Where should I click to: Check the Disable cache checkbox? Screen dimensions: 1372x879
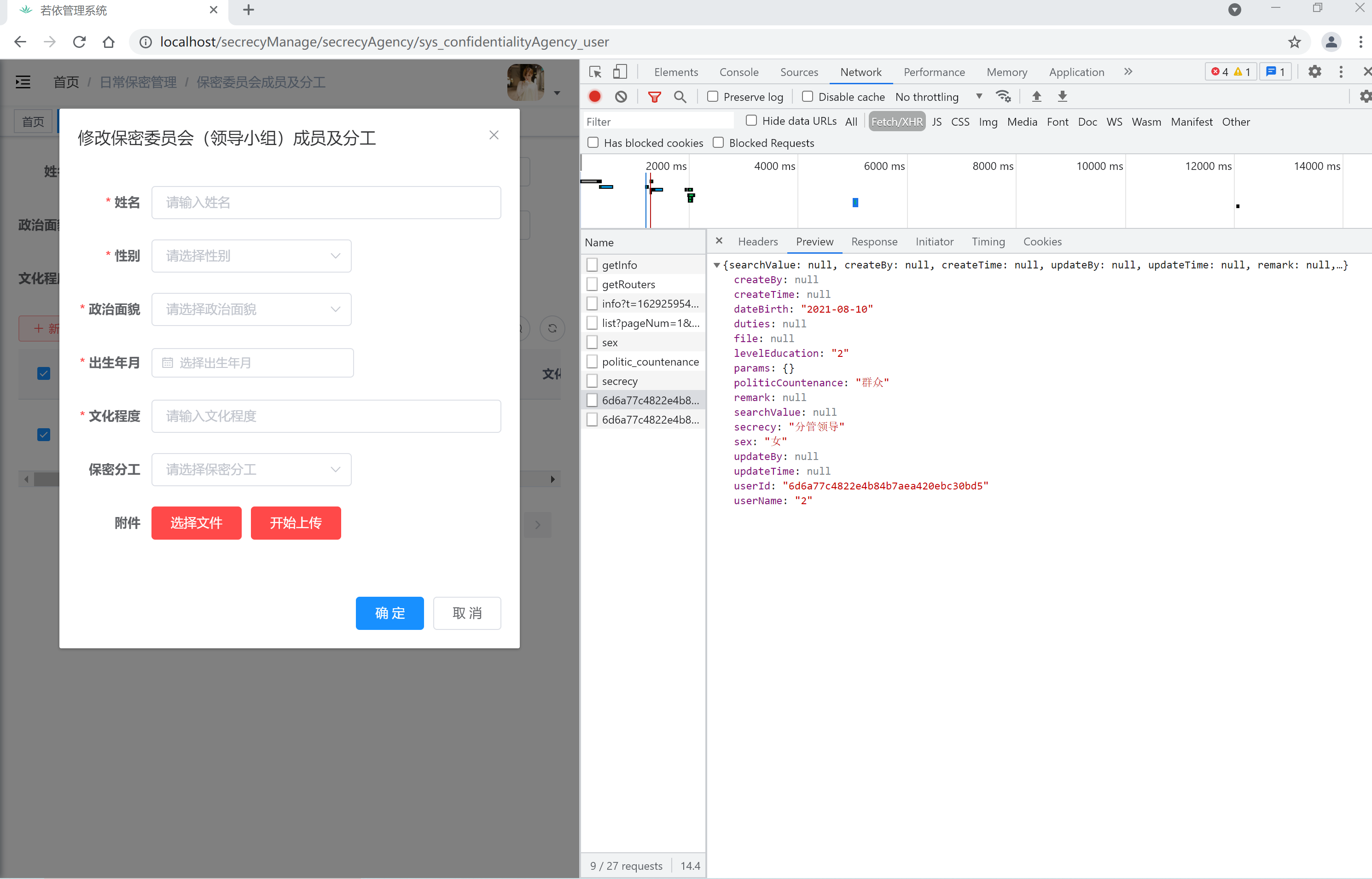pyautogui.click(x=808, y=96)
